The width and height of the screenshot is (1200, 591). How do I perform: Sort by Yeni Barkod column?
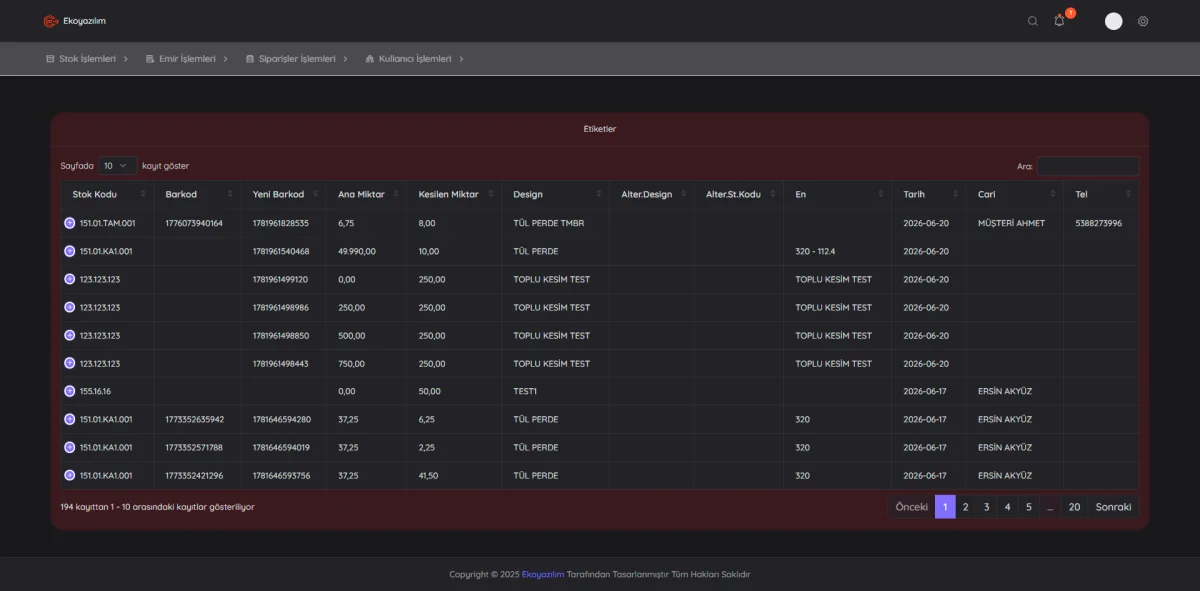(x=283, y=194)
